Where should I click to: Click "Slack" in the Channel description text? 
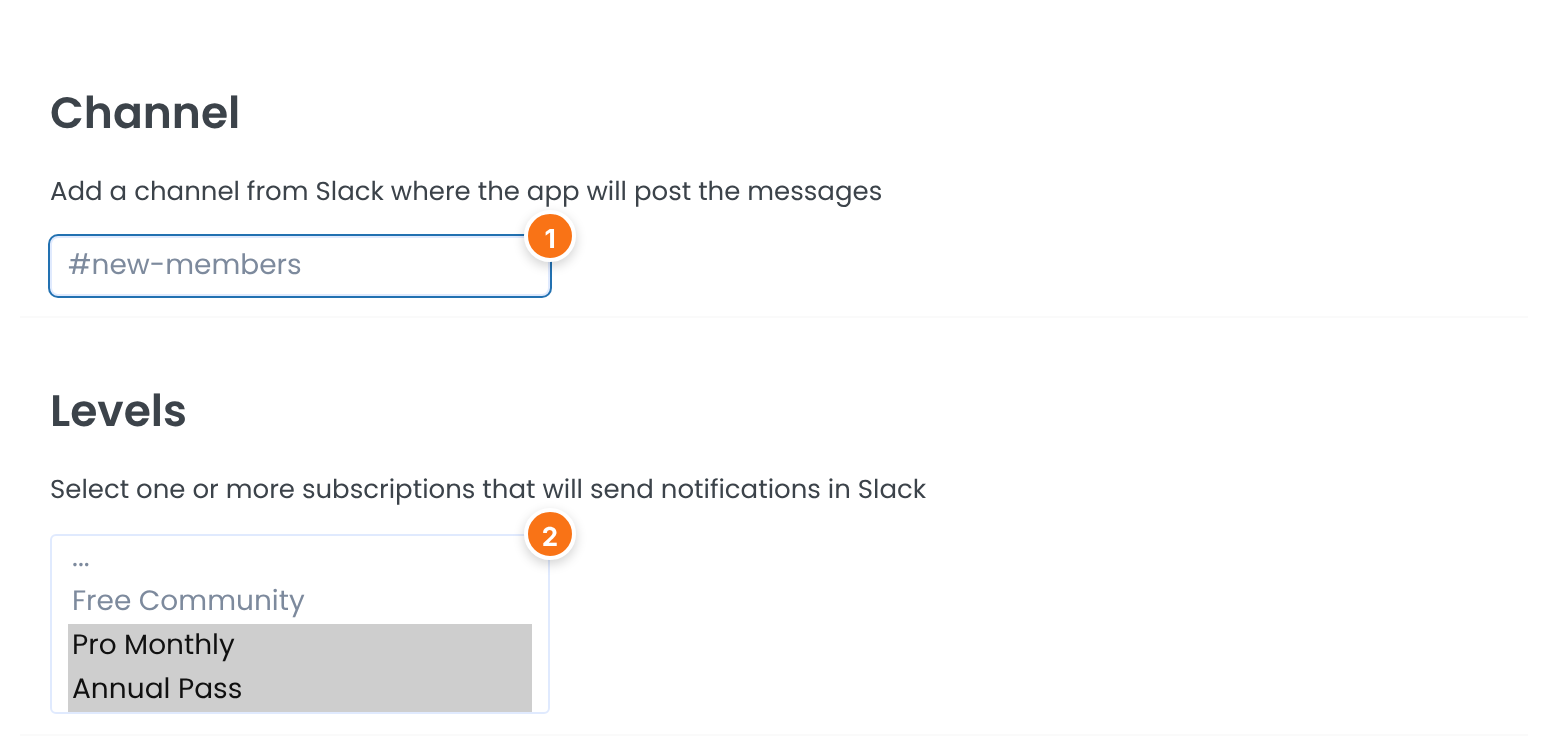click(x=350, y=191)
